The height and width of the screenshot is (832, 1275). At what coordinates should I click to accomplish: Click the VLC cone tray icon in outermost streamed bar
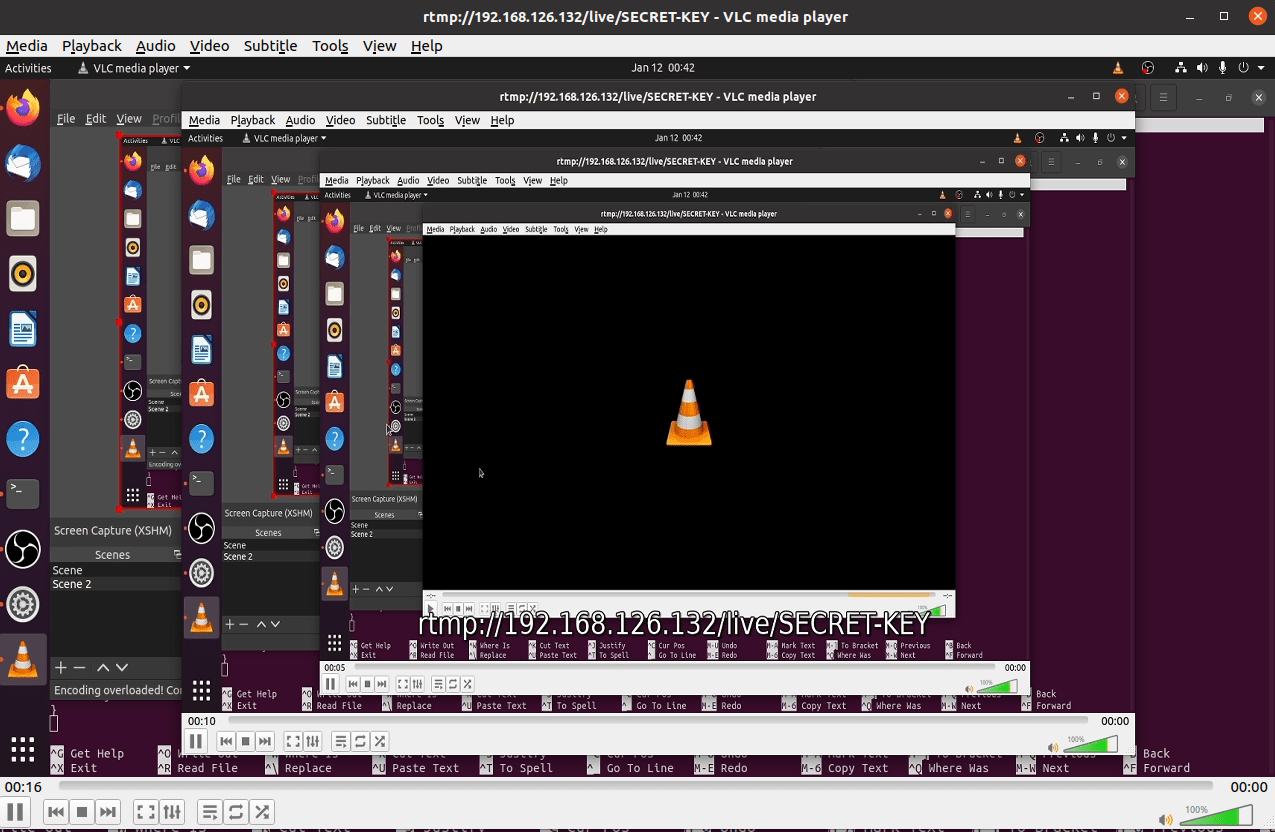1118,68
